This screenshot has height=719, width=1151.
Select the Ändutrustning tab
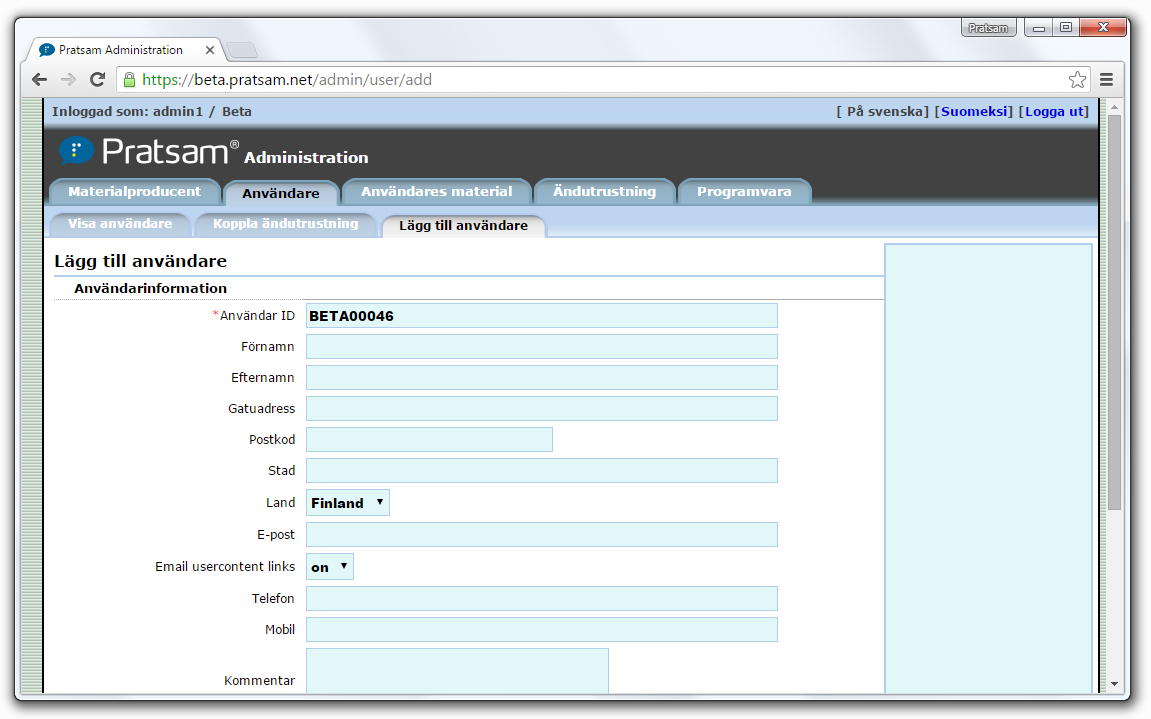click(604, 191)
